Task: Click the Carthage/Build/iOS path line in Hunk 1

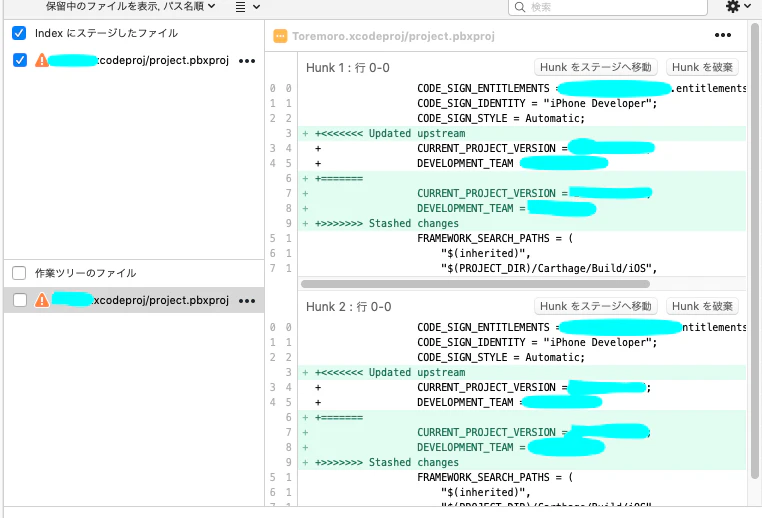Action: coord(522,268)
